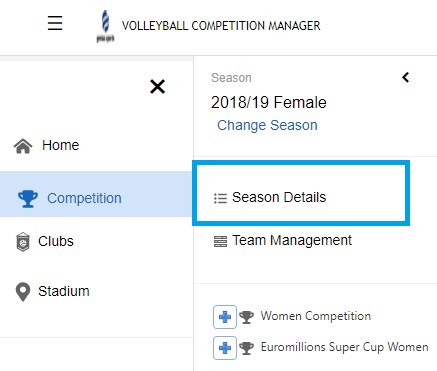
Task: Open Team Management
Action: pos(292,240)
